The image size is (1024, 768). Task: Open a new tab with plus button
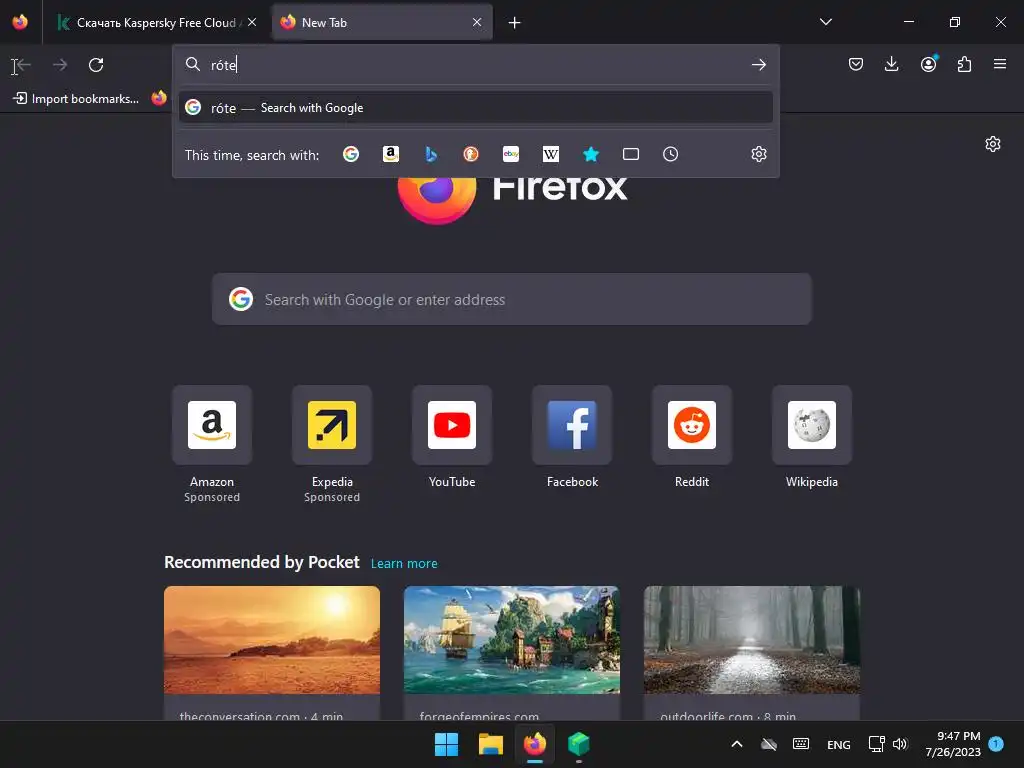click(515, 23)
